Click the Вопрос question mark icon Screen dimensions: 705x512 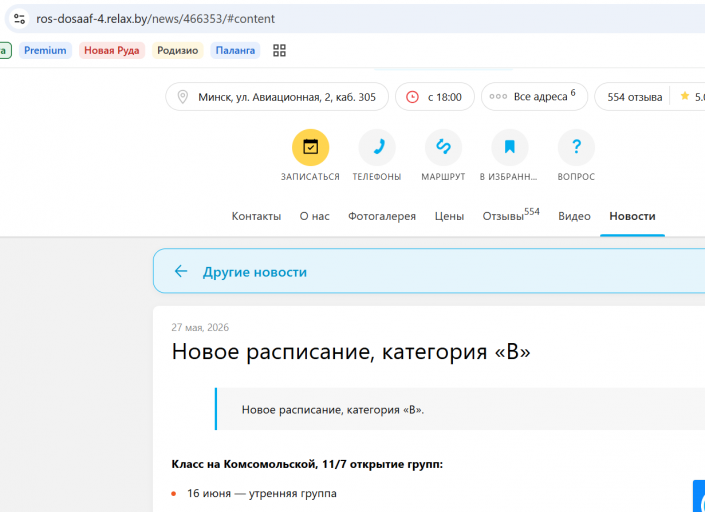[576, 147]
